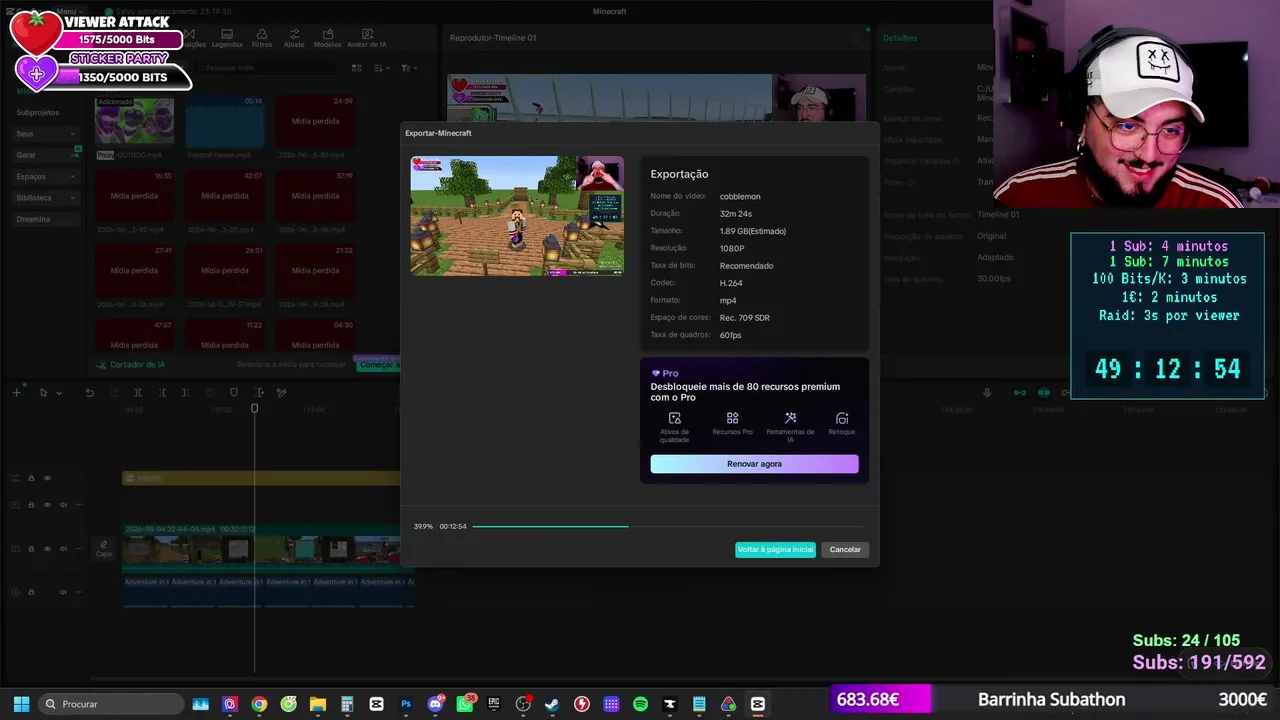
Task: Lock the main video track with Capa
Action: pyautogui.click(x=31, y=549)
